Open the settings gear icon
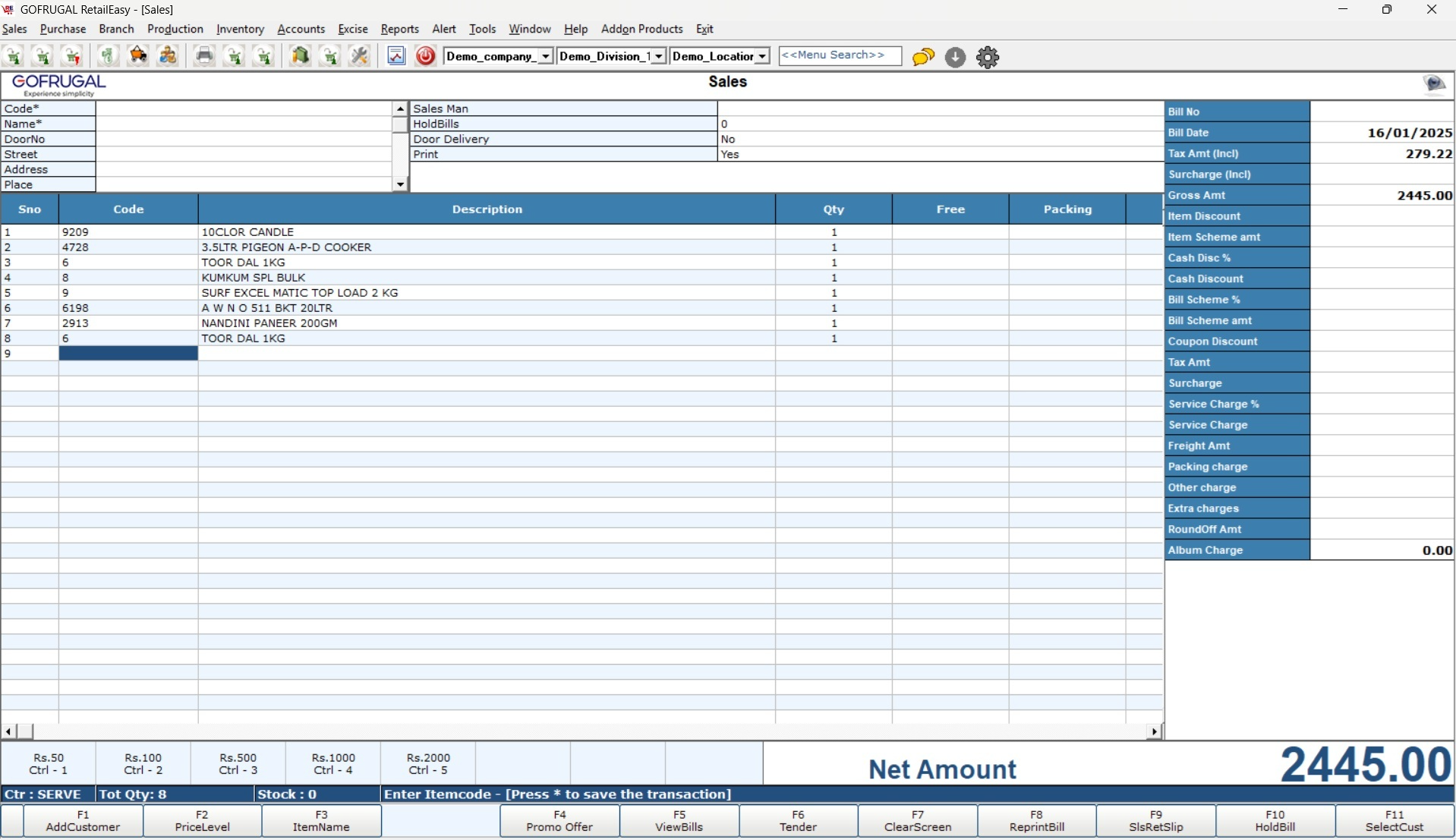Image resolution: width=1456 pixels, height=840 pixels. pos(988,57)
